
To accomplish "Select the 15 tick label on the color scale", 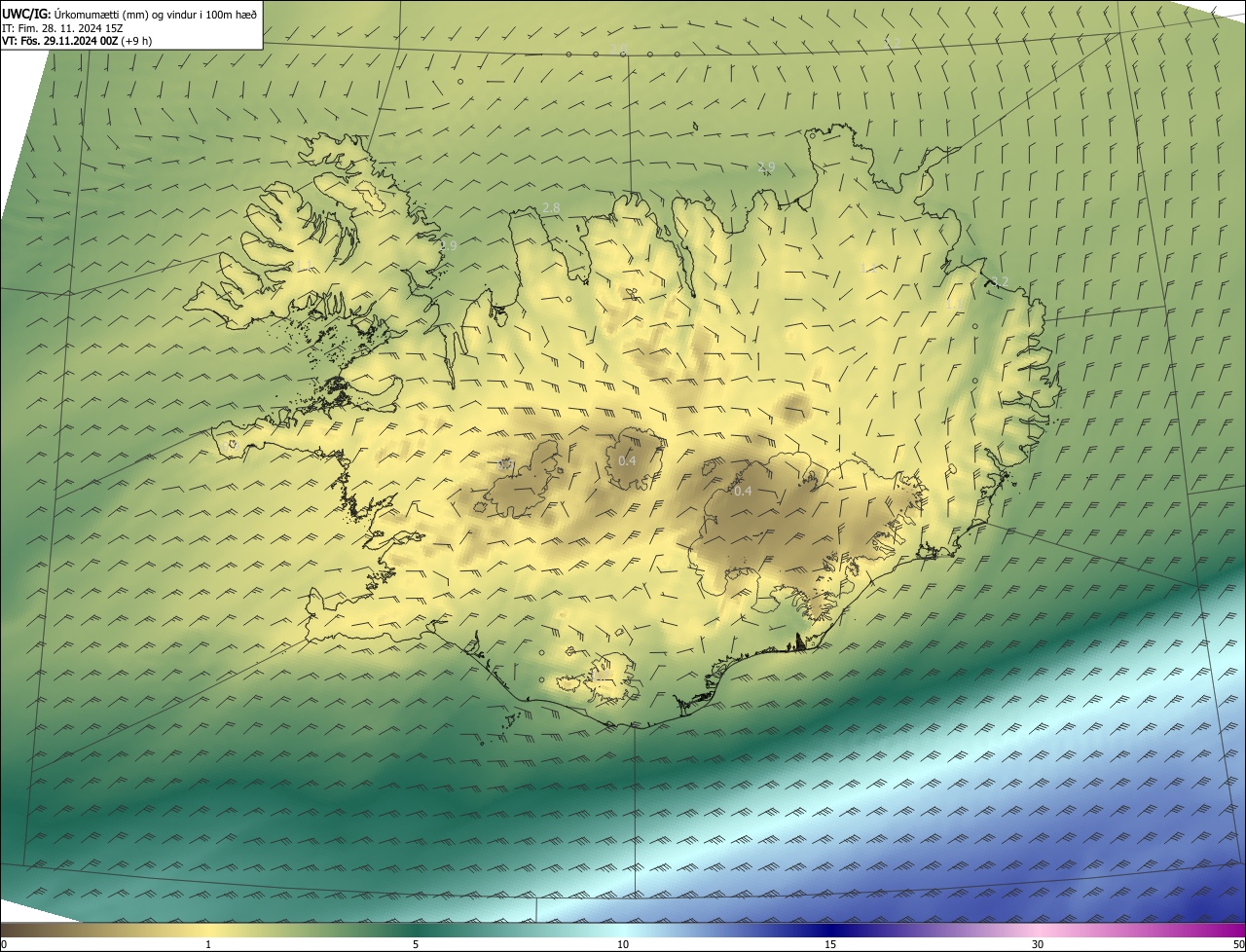I will pos(830,944).
